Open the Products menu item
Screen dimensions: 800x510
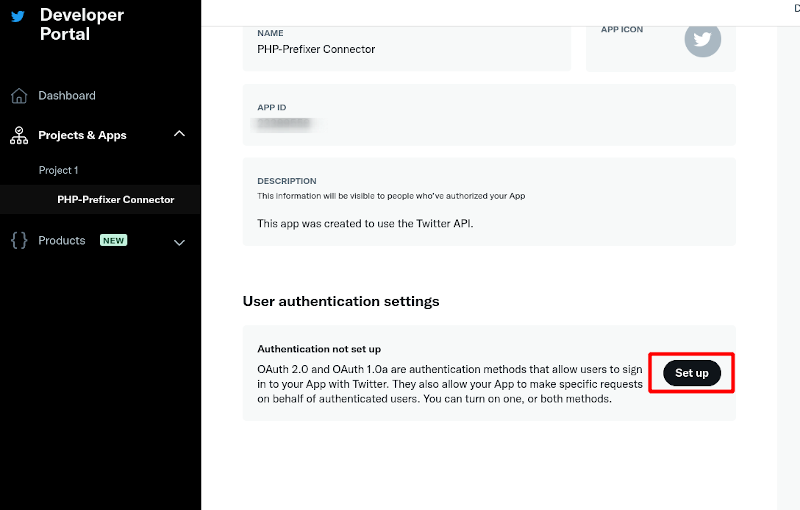tap(62, 240)
